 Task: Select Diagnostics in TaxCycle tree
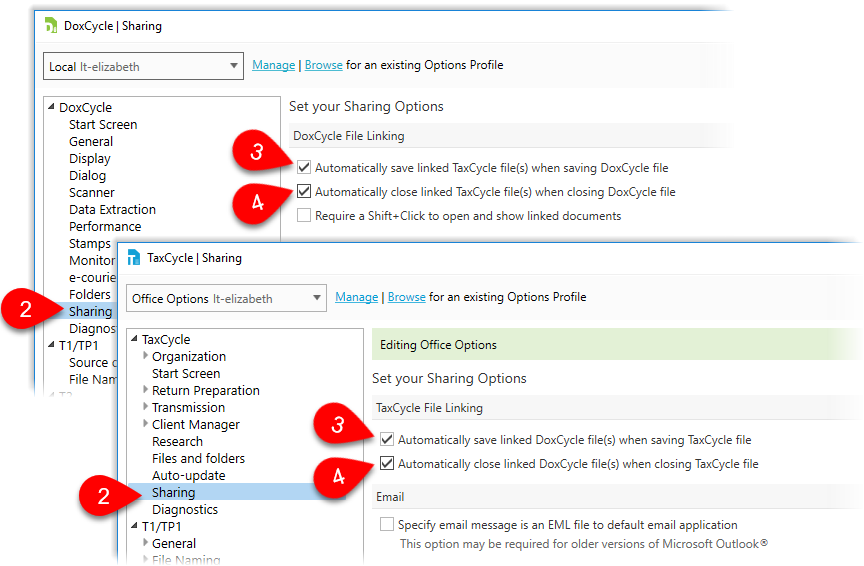pyautogui.click(x=185, y=510)
